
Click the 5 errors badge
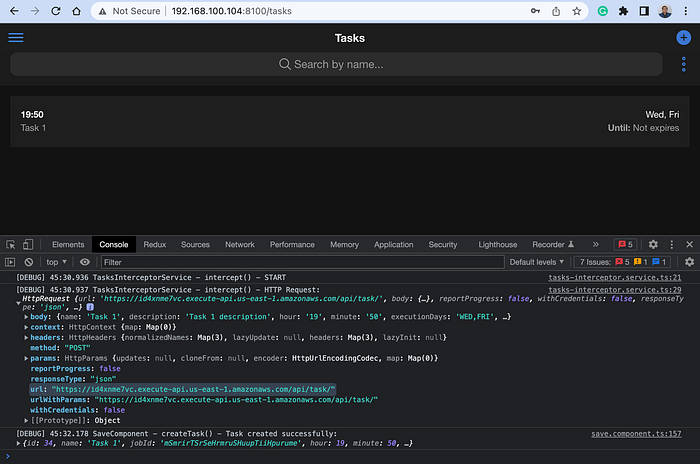625,244
